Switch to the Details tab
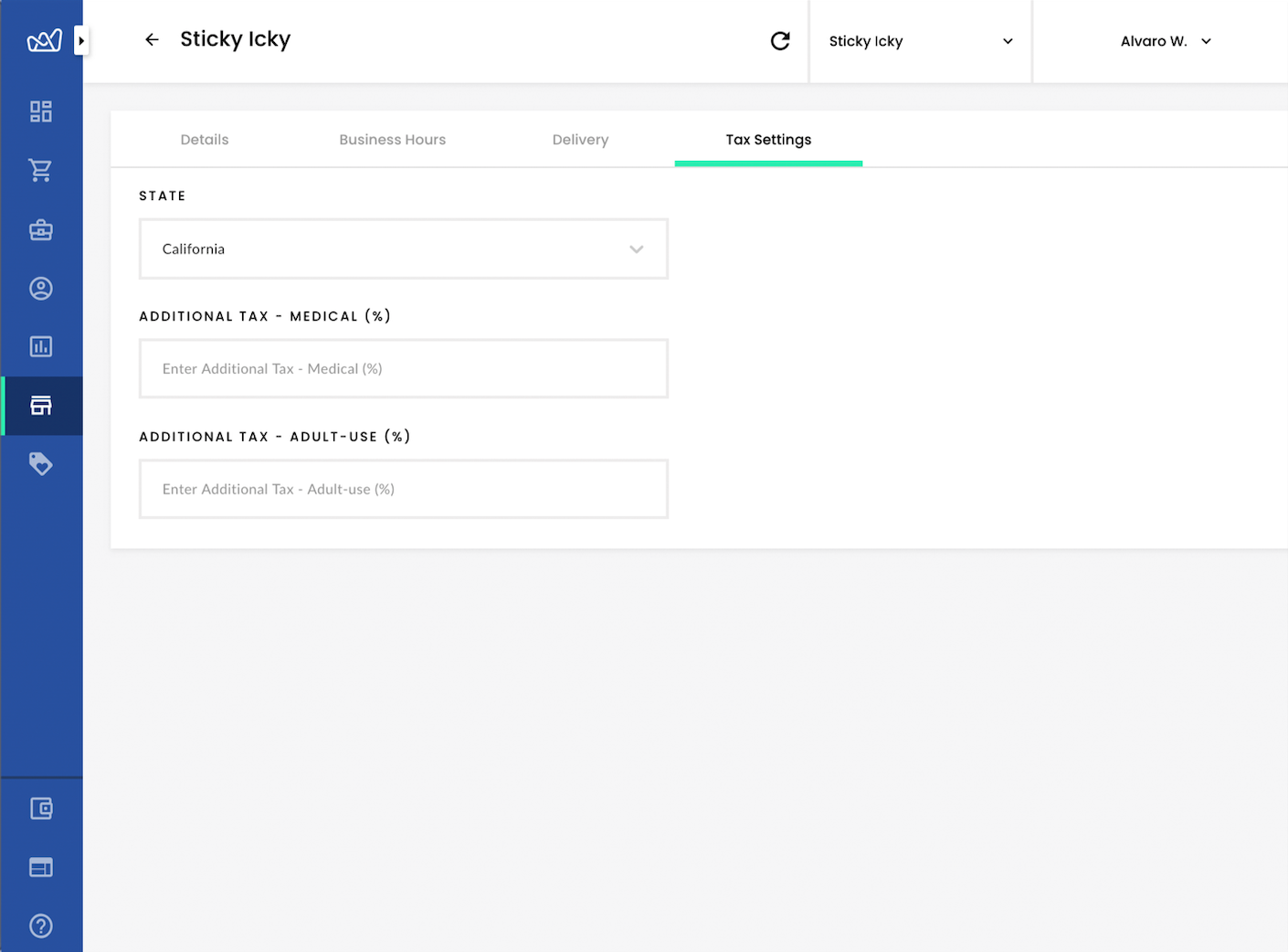This screenshot has width=1288, height=952. (205, 140)
